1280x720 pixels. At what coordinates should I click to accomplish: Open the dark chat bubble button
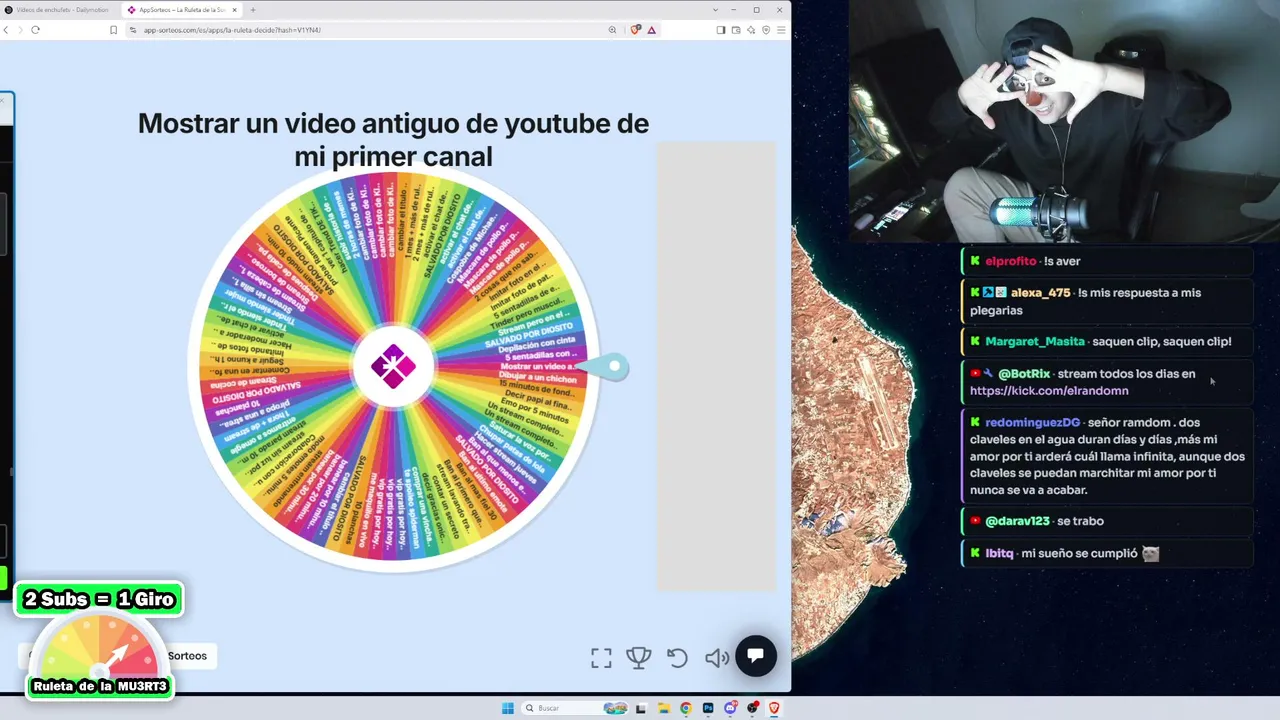point(756,656)
